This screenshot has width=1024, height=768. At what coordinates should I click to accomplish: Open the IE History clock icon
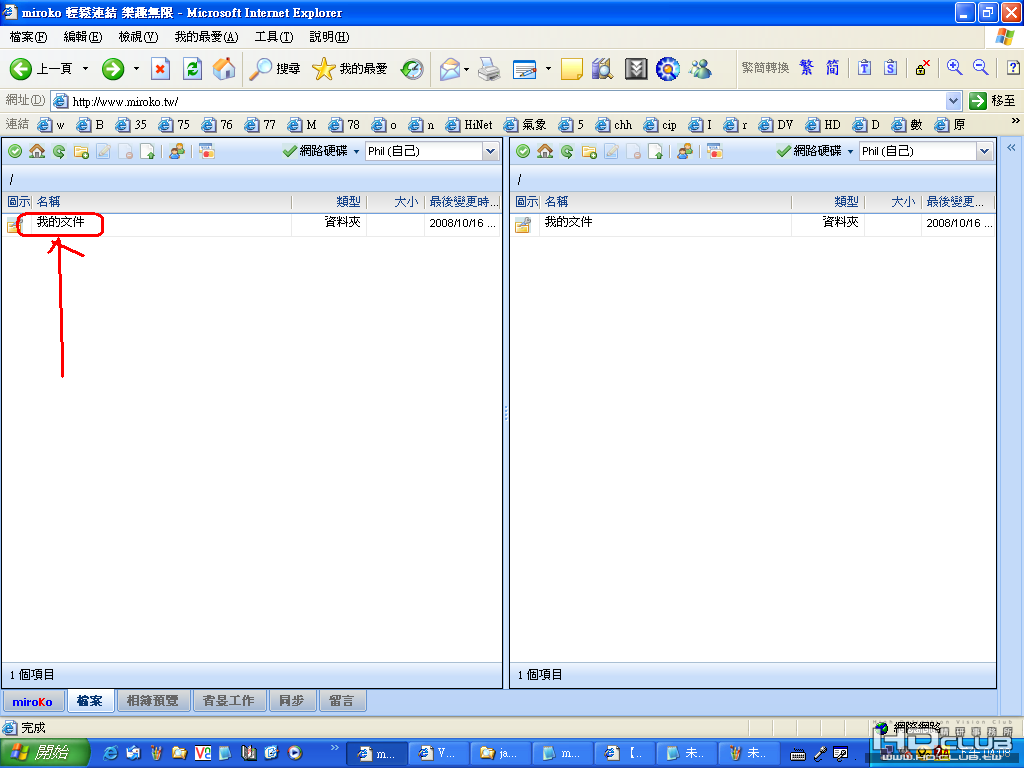pyautogui.click(x=412, y=69)
